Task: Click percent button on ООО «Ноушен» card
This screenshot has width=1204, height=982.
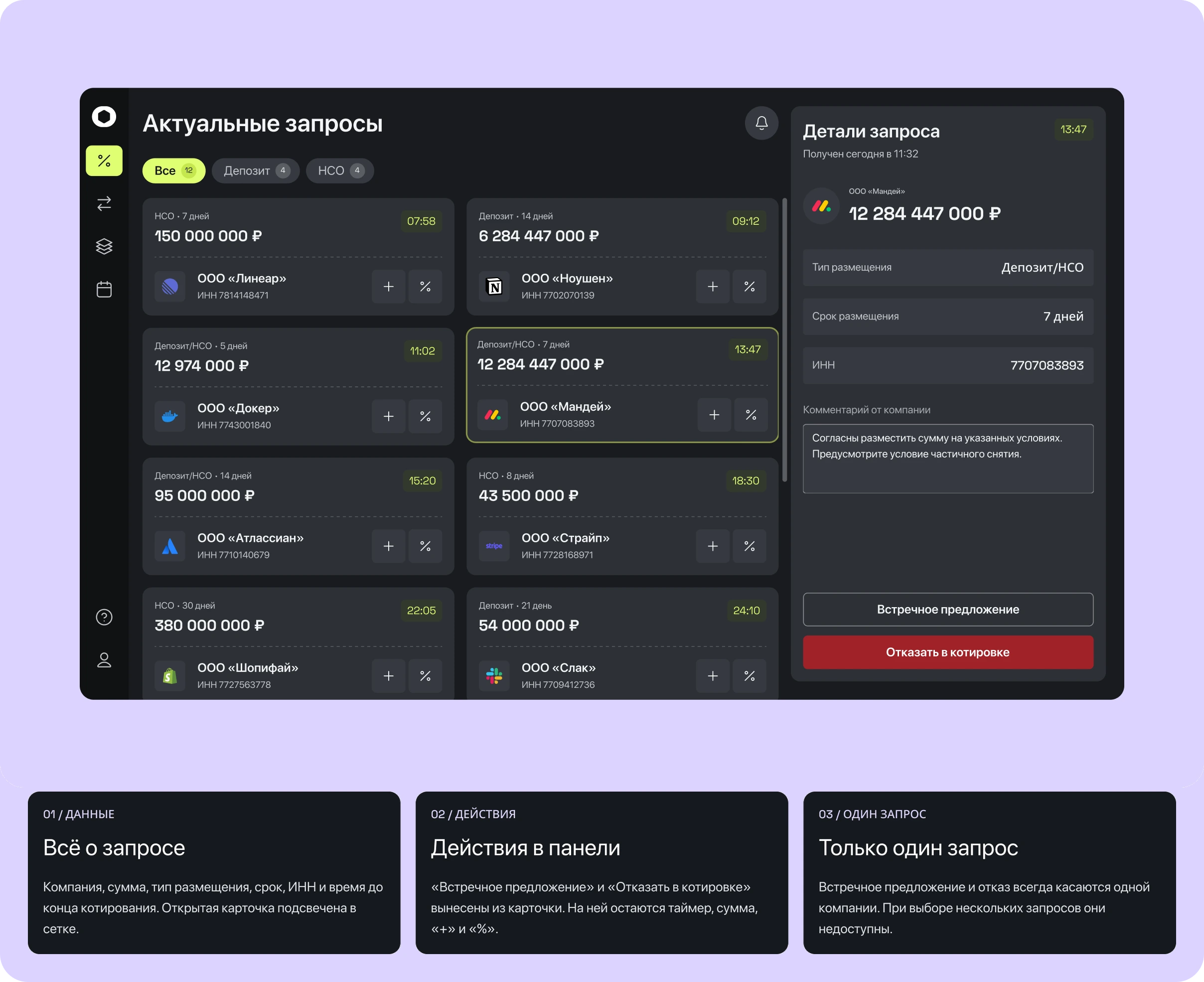Action: pos(750,287)
